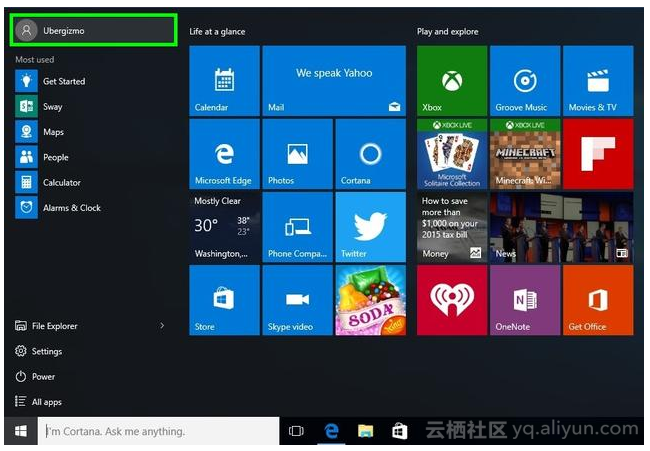This screenshot has height=451, width=650.
Task: Open the OneNote tile
Action: [525, 300]
